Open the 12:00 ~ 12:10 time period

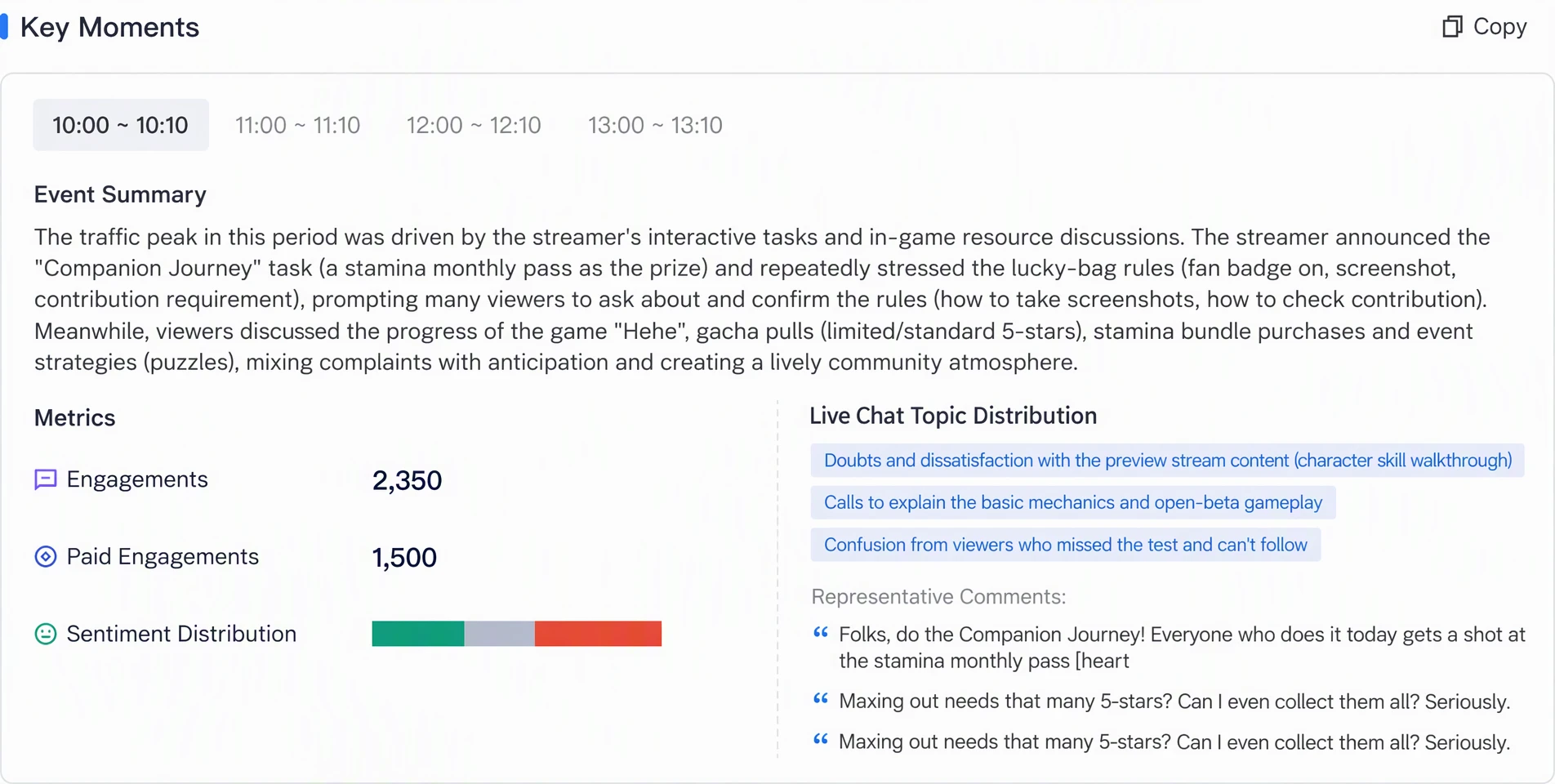click(474, 125)
